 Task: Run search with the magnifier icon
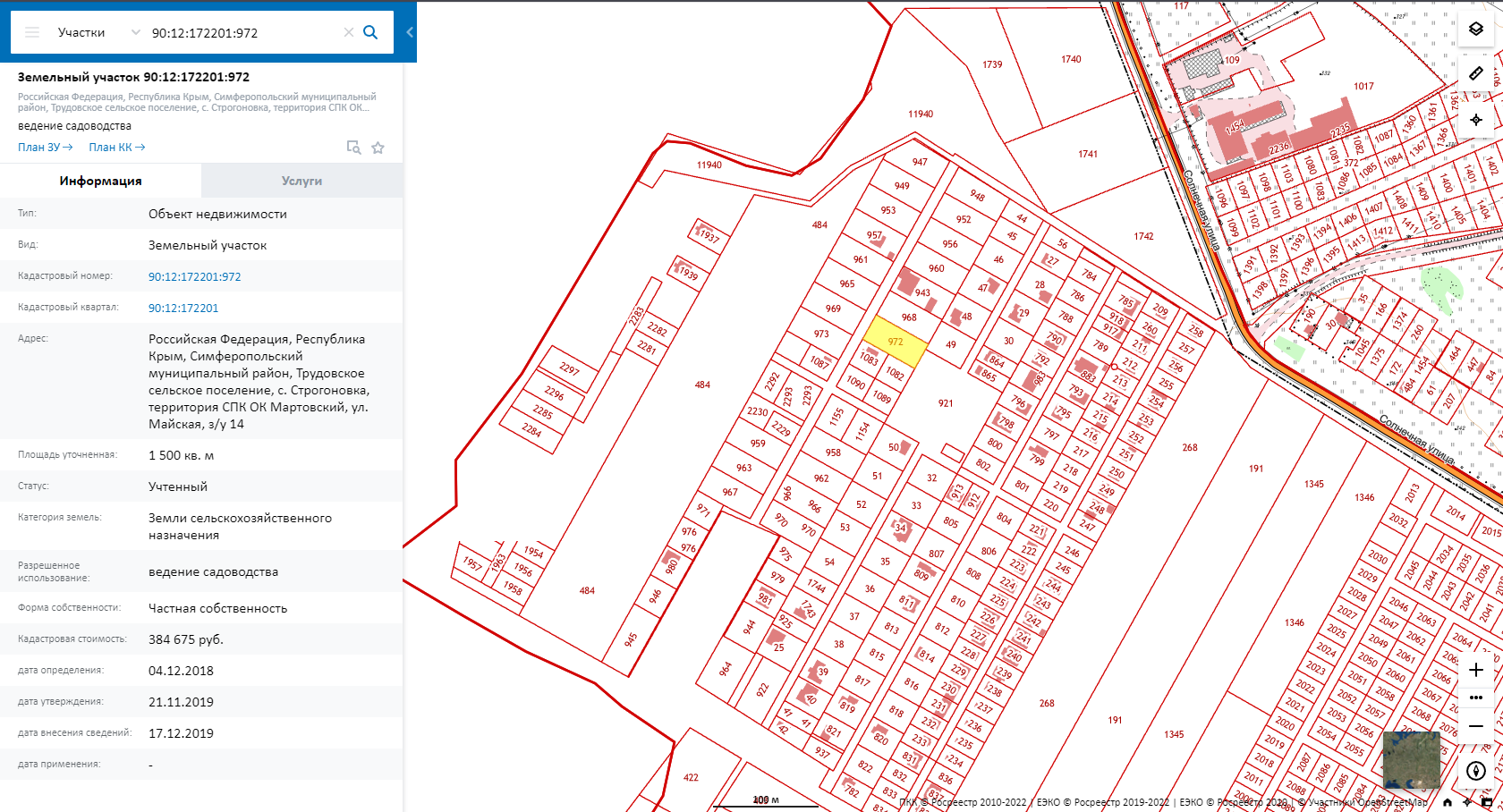coord(370,32)
